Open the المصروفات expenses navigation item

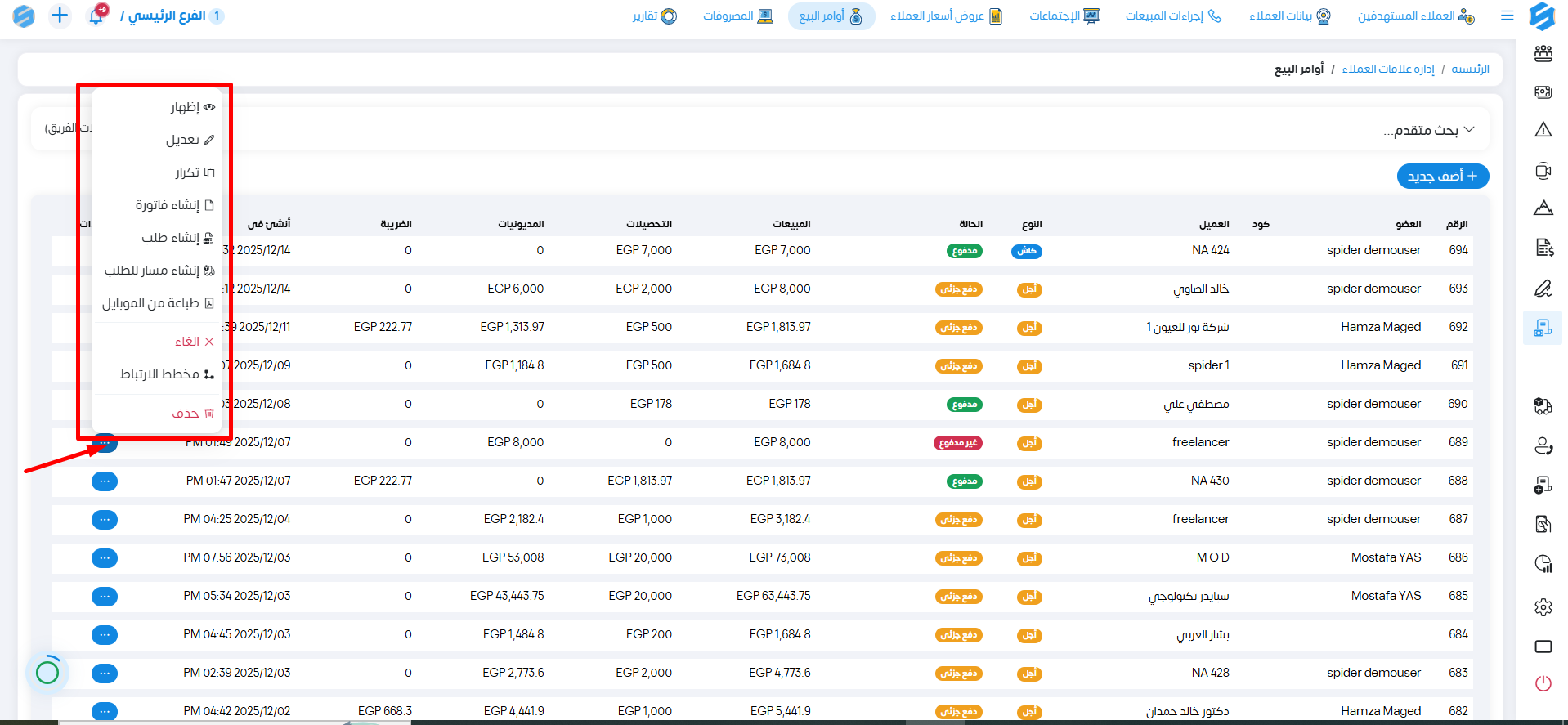pos(737,16)
